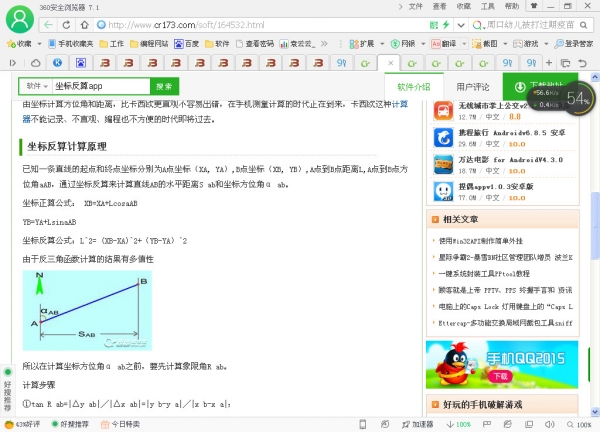Open the 软件 category dropdown in page search

click(x=35, y=86)
